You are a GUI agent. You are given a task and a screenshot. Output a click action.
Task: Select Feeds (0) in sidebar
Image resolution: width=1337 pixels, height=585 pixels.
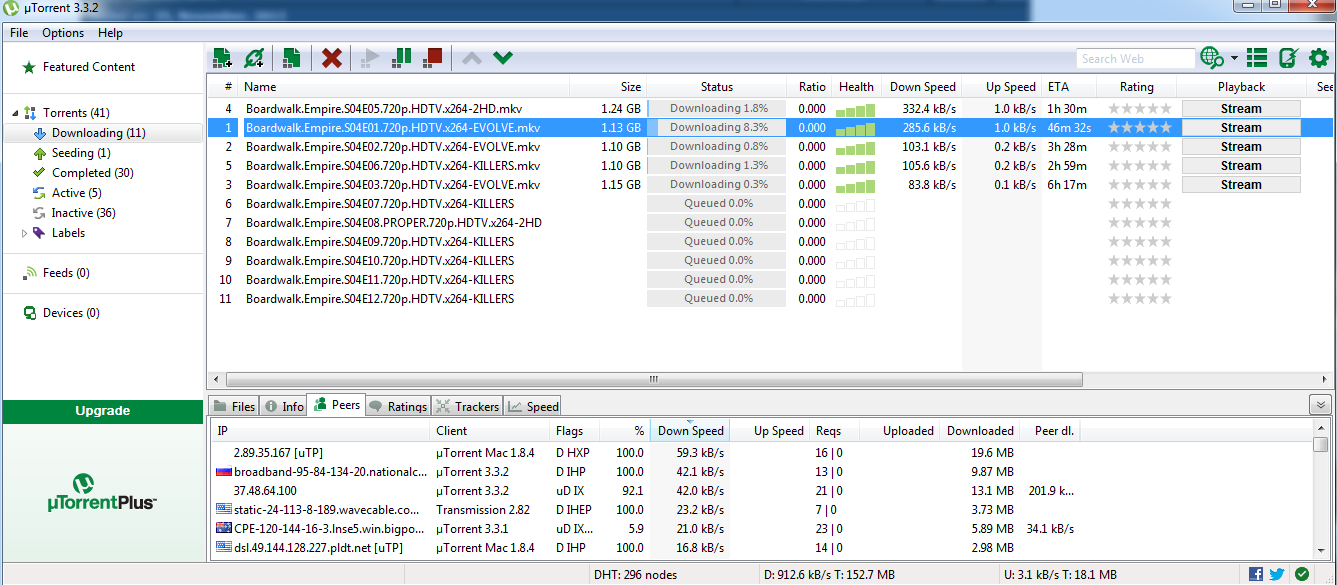(x=66, y=273)
